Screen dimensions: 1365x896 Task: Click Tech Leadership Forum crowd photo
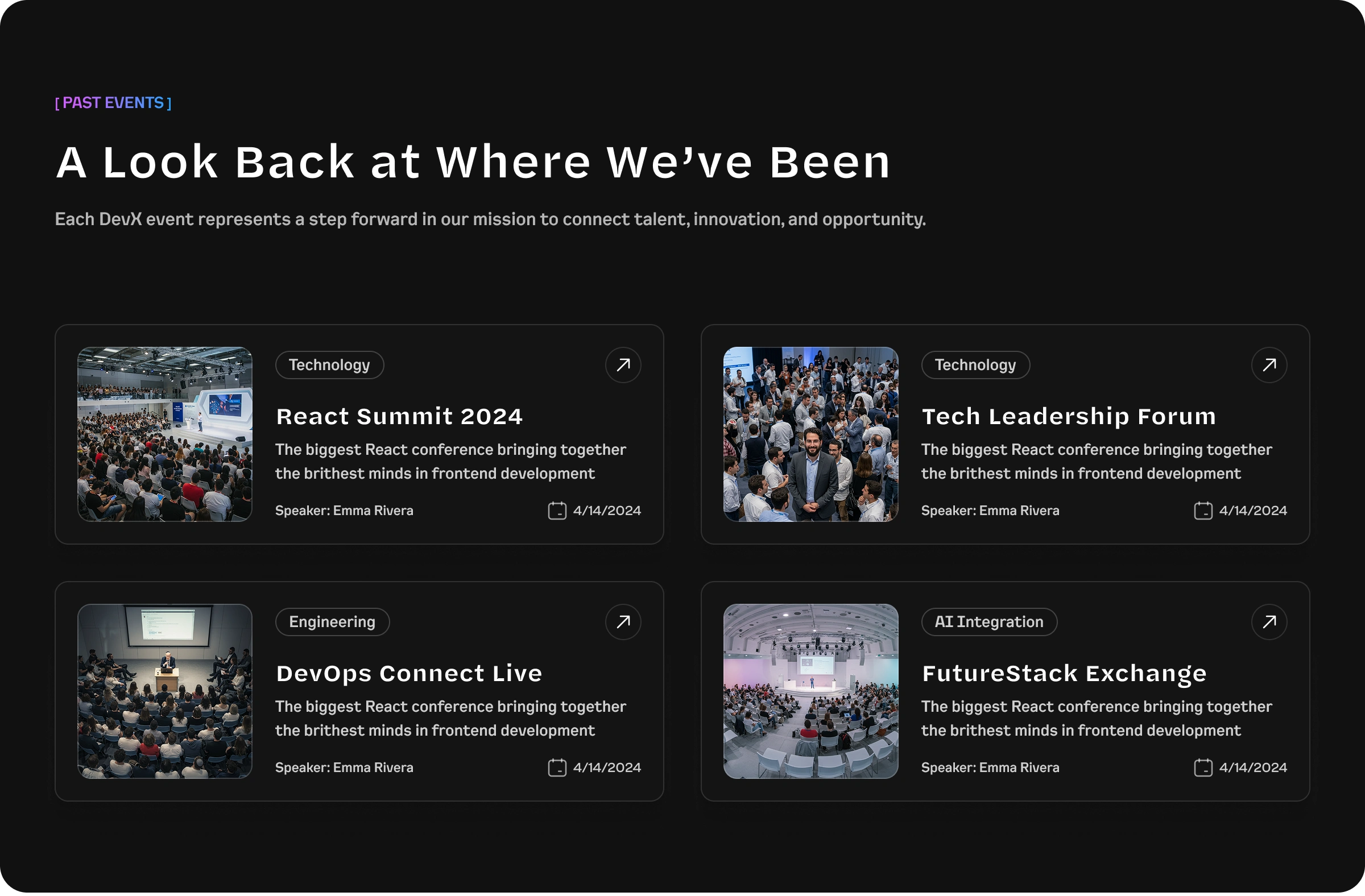click(x=810, y=434)
